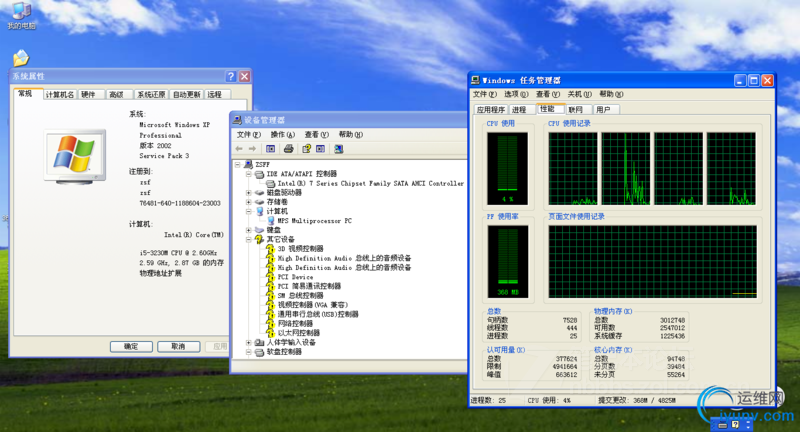The width and height of the screenshot is (800, 432).
Task: Select 网络控制器 device
Action: point(295,323)
